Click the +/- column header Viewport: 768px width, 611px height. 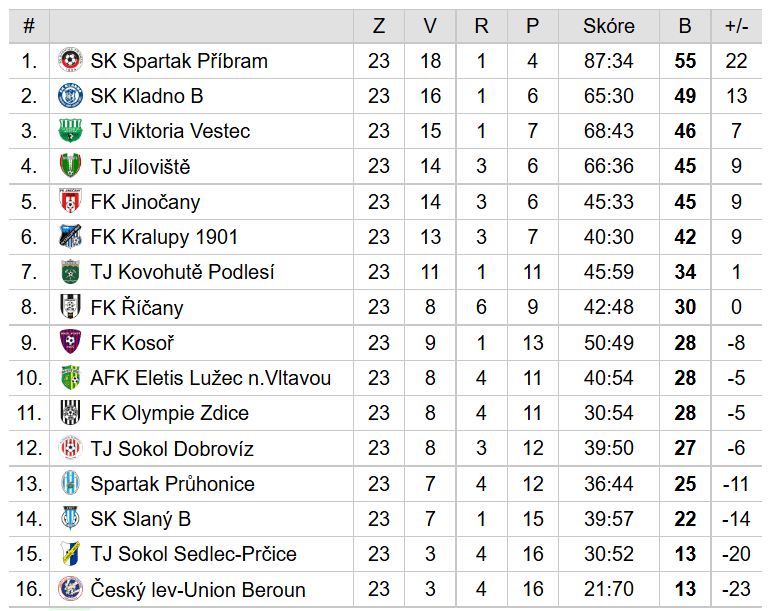coord(737,26)
